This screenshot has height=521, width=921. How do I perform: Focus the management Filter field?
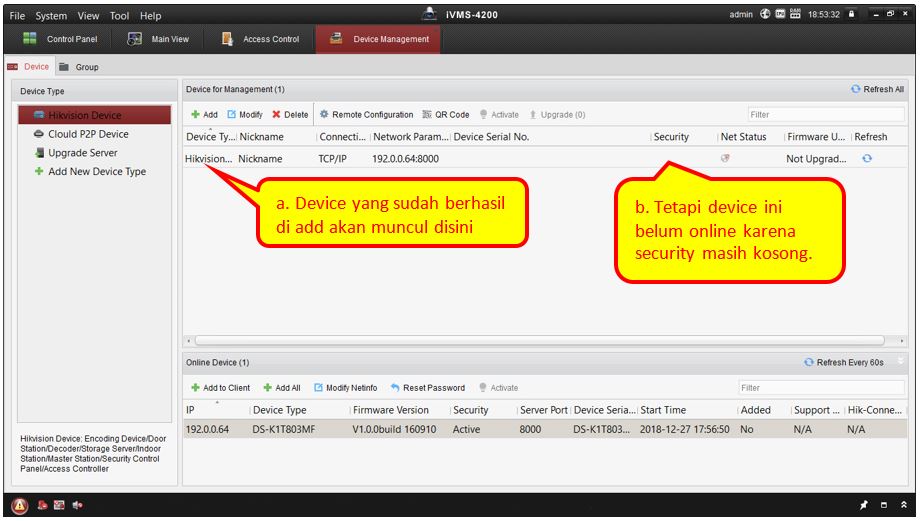click(x=826, y=115)
